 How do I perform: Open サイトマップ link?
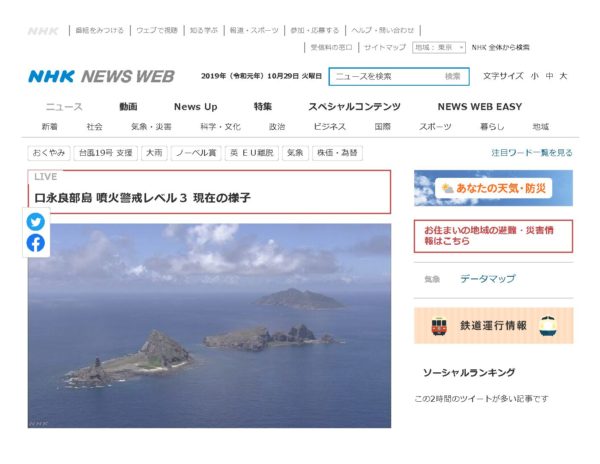(x=385, y=47)
